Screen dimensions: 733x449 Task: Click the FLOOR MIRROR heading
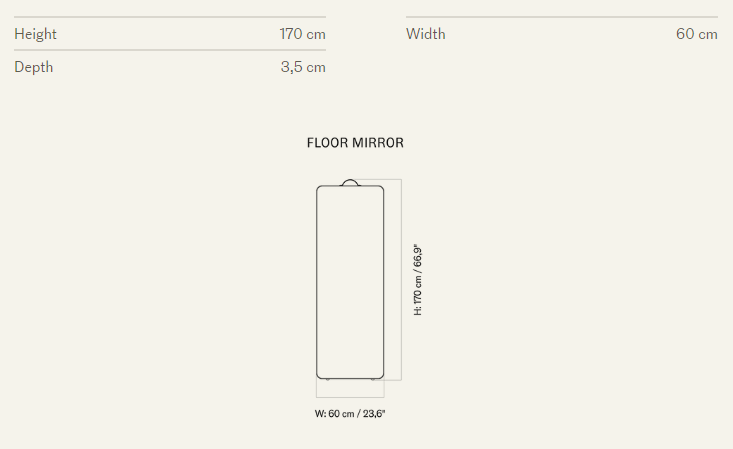coord(355,143)
